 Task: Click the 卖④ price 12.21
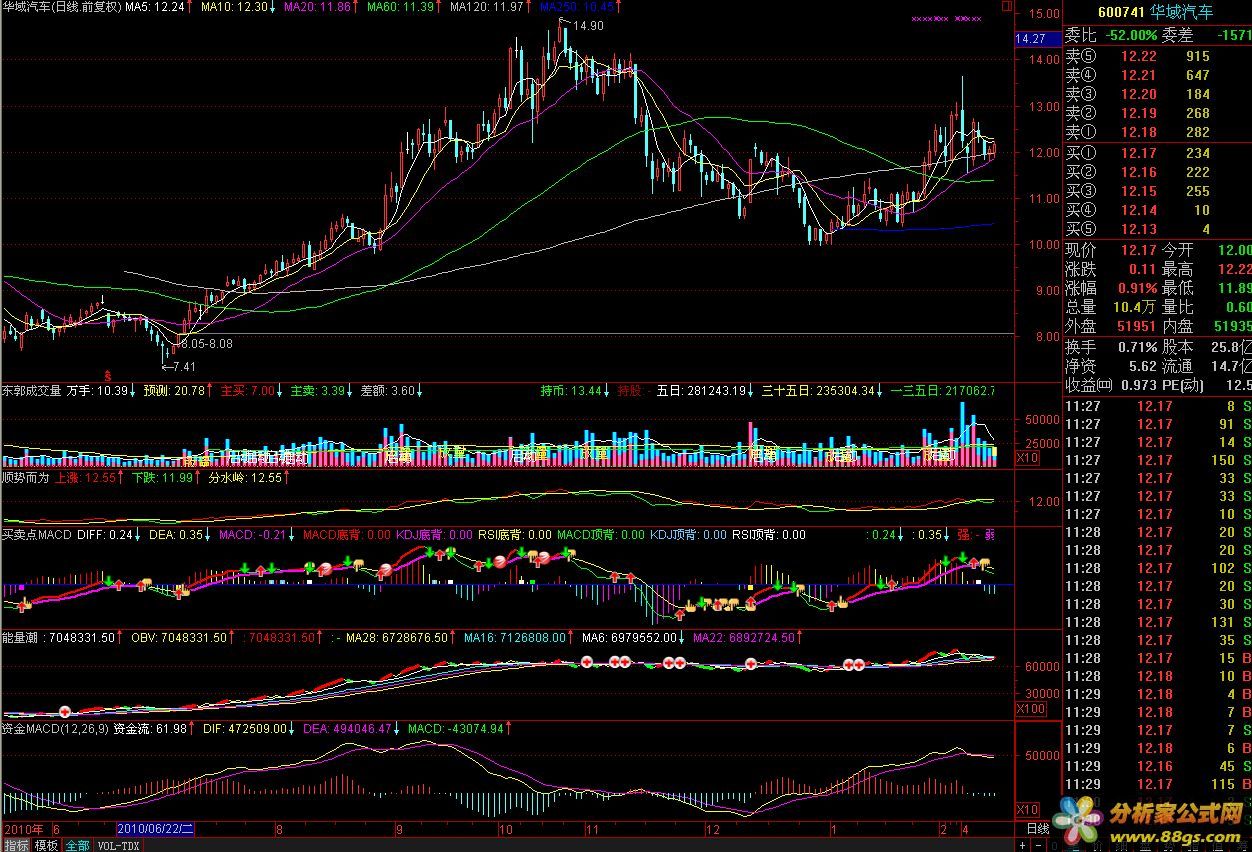1138,75
